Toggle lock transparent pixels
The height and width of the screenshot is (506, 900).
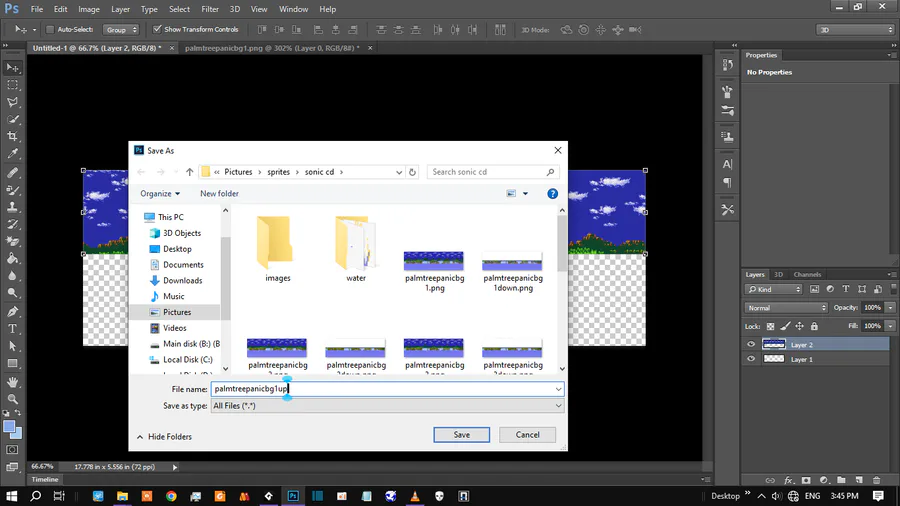click(770, 326)
